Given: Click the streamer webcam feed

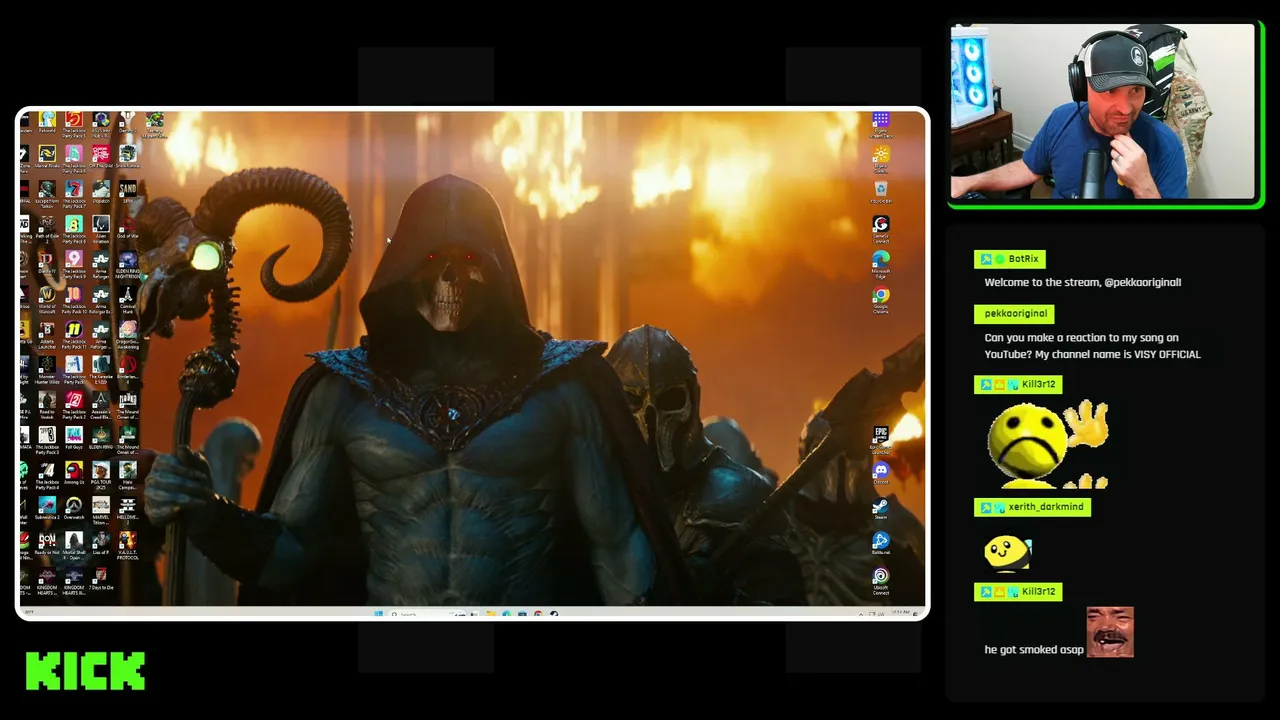Looking at the screenshot, I should 1103,112.
